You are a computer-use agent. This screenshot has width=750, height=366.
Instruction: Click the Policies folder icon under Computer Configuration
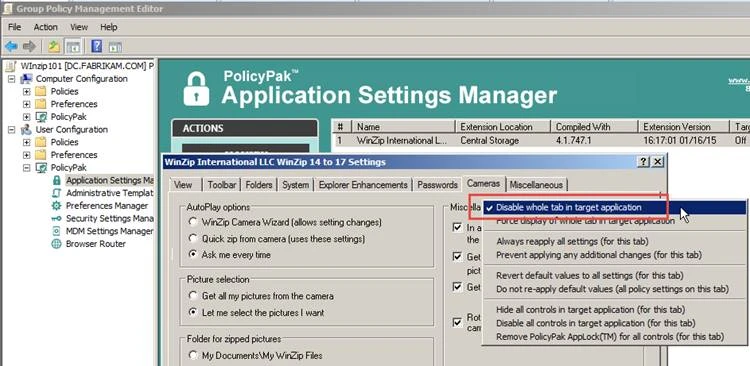coord(41,91)
